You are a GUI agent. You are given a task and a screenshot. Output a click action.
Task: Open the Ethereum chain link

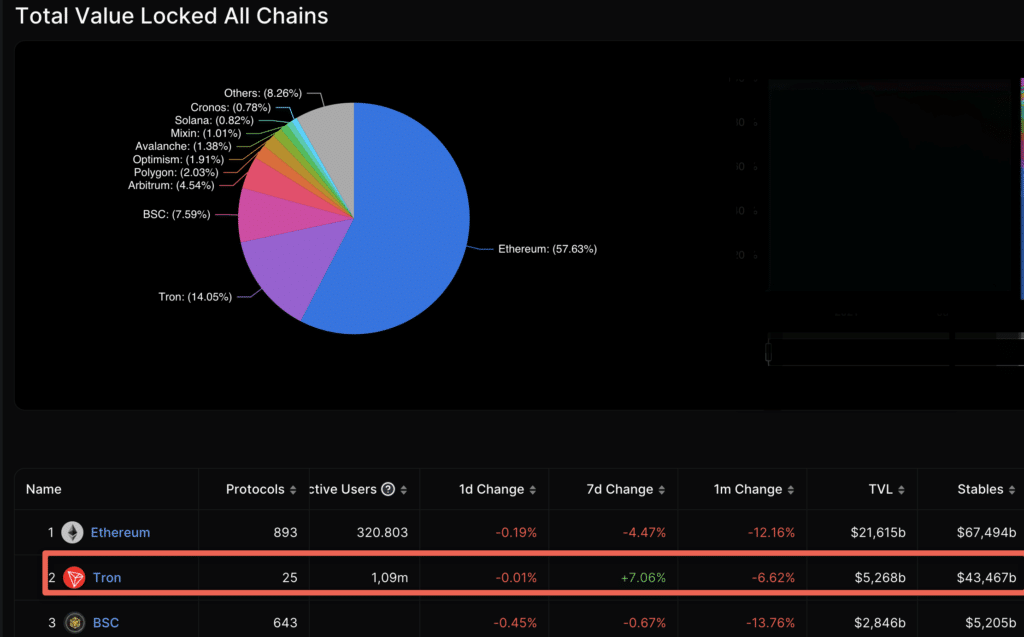120,532
